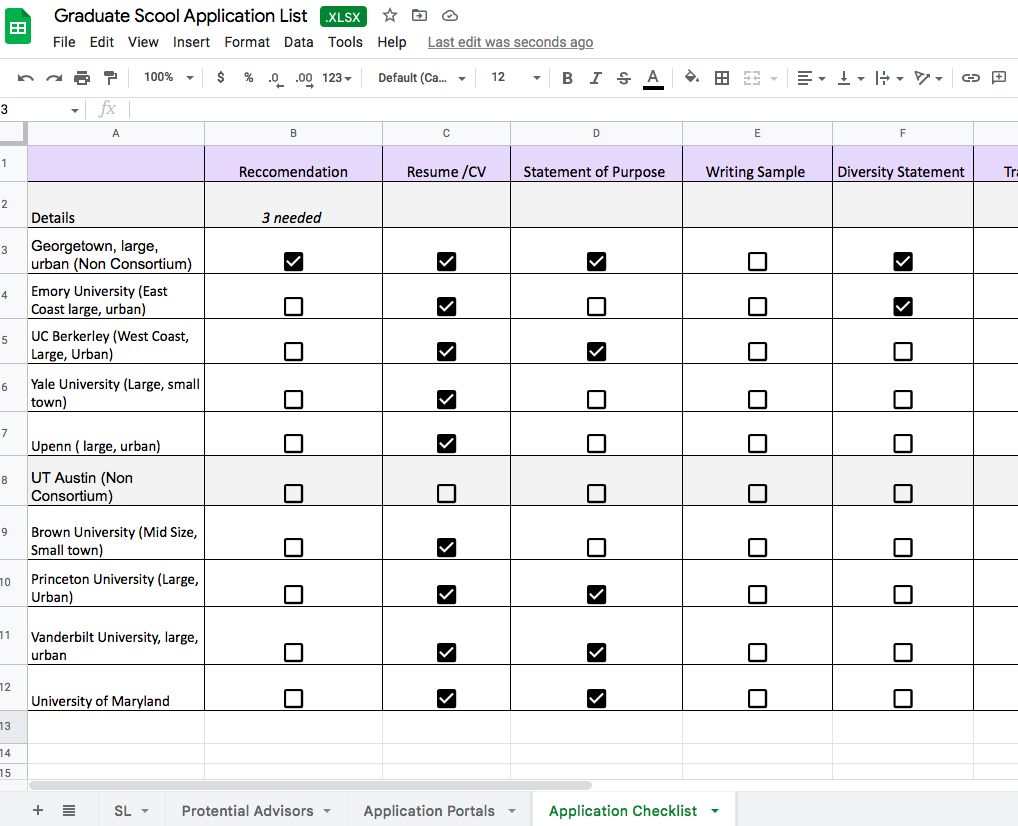Image resolution: width=1018 pixels, height=826 pixels.
Task: Click the Insert link icon
Action: [x=968, y=77]
